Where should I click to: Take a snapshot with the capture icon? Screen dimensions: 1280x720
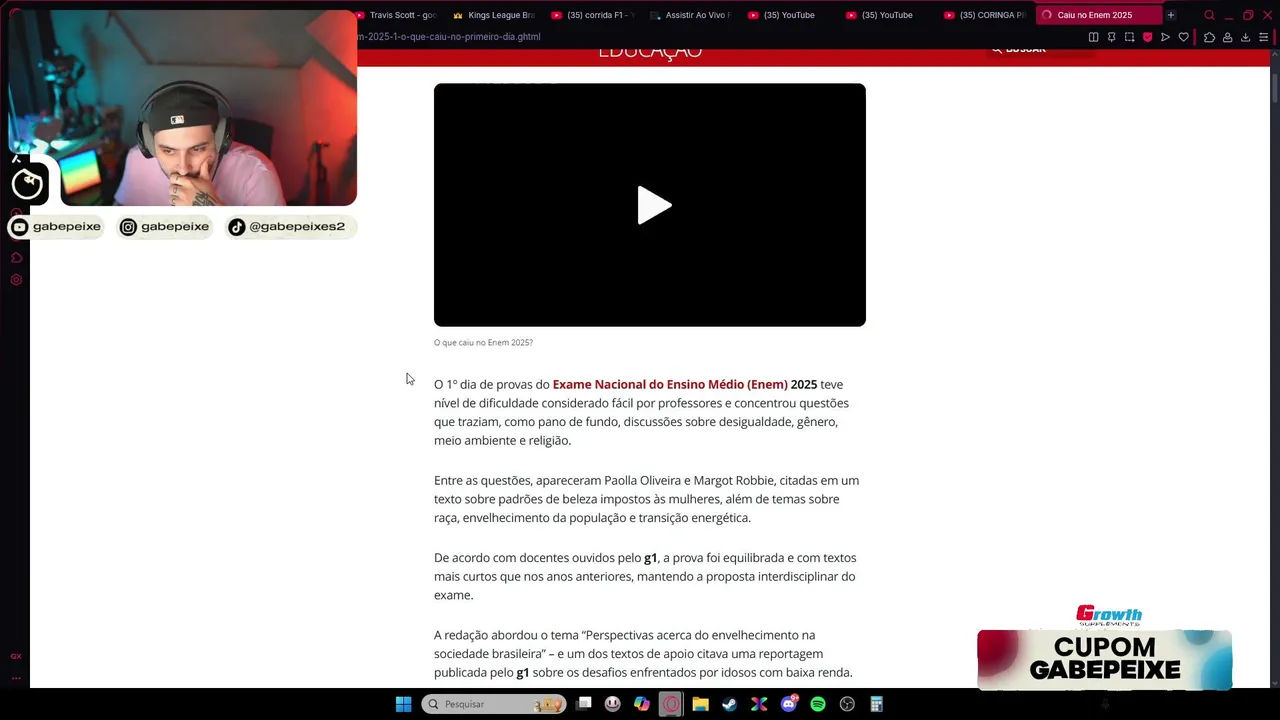pyautogui.click(x=1129, y=37)
